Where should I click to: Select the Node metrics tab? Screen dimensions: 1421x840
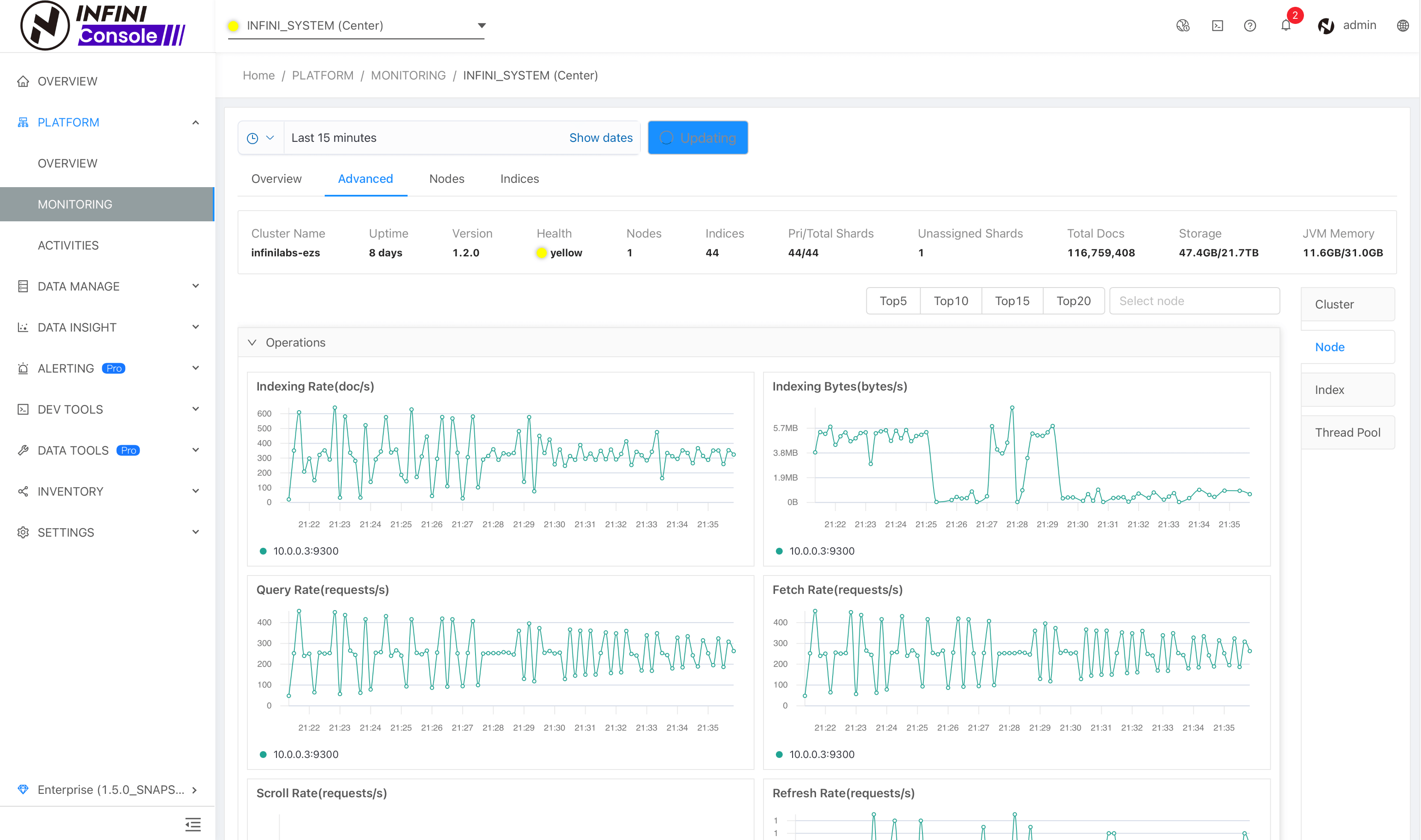(x=1348, y=347)
